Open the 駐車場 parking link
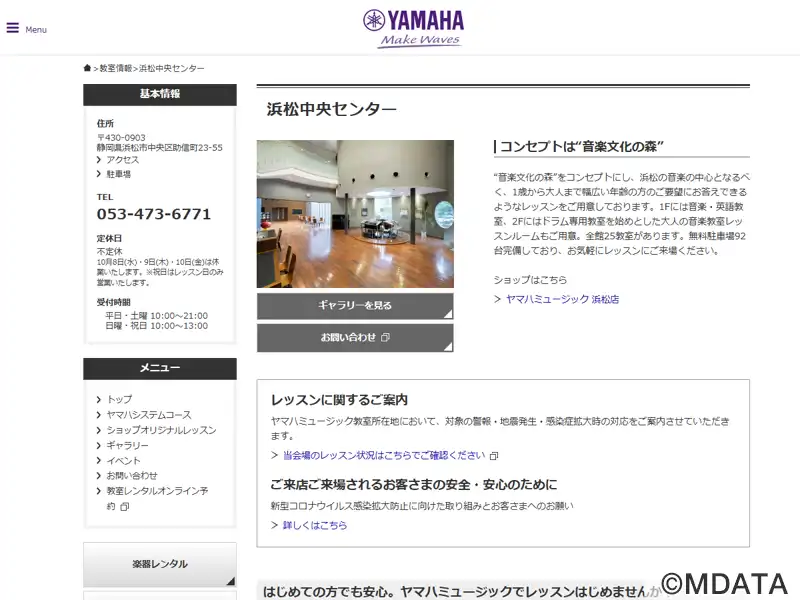This screenshot has height=600, width=800. click(118, 174)
